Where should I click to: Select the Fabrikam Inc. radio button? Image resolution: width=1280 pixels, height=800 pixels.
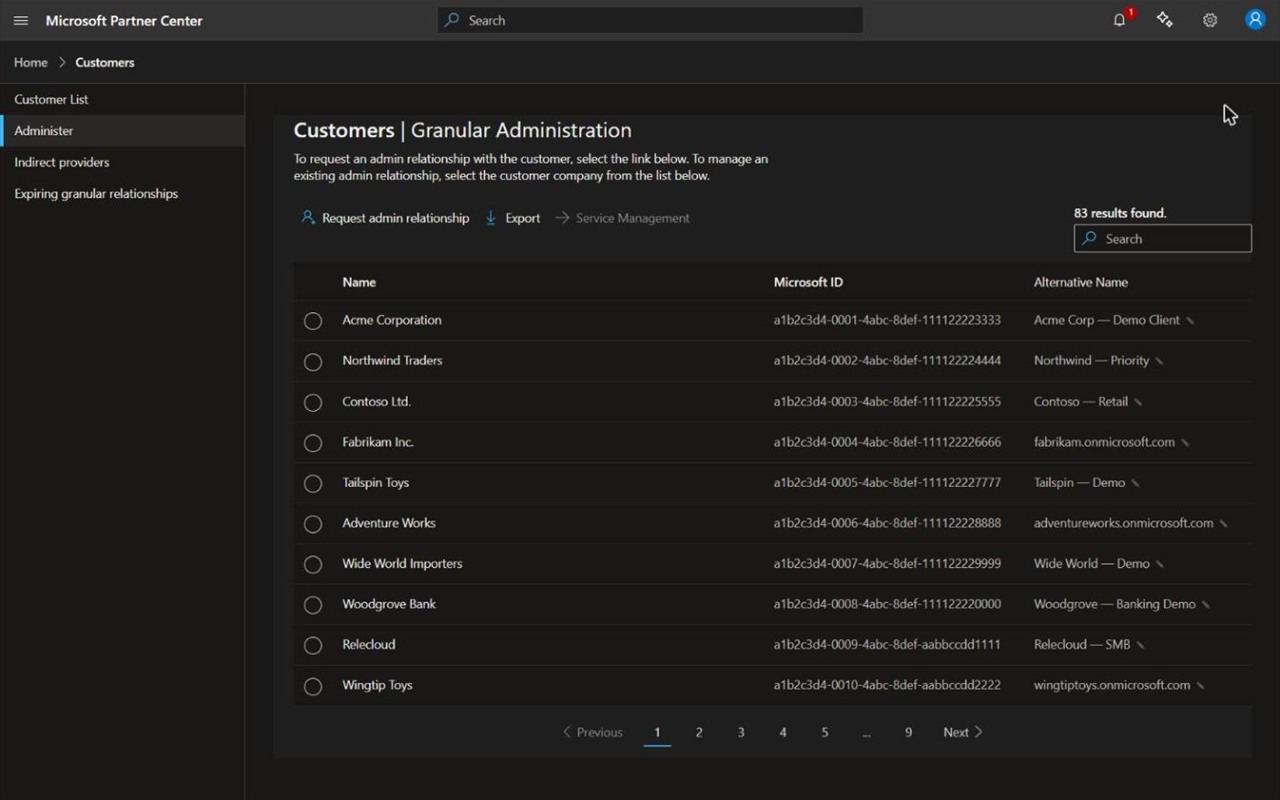click(x=313, y=443)
